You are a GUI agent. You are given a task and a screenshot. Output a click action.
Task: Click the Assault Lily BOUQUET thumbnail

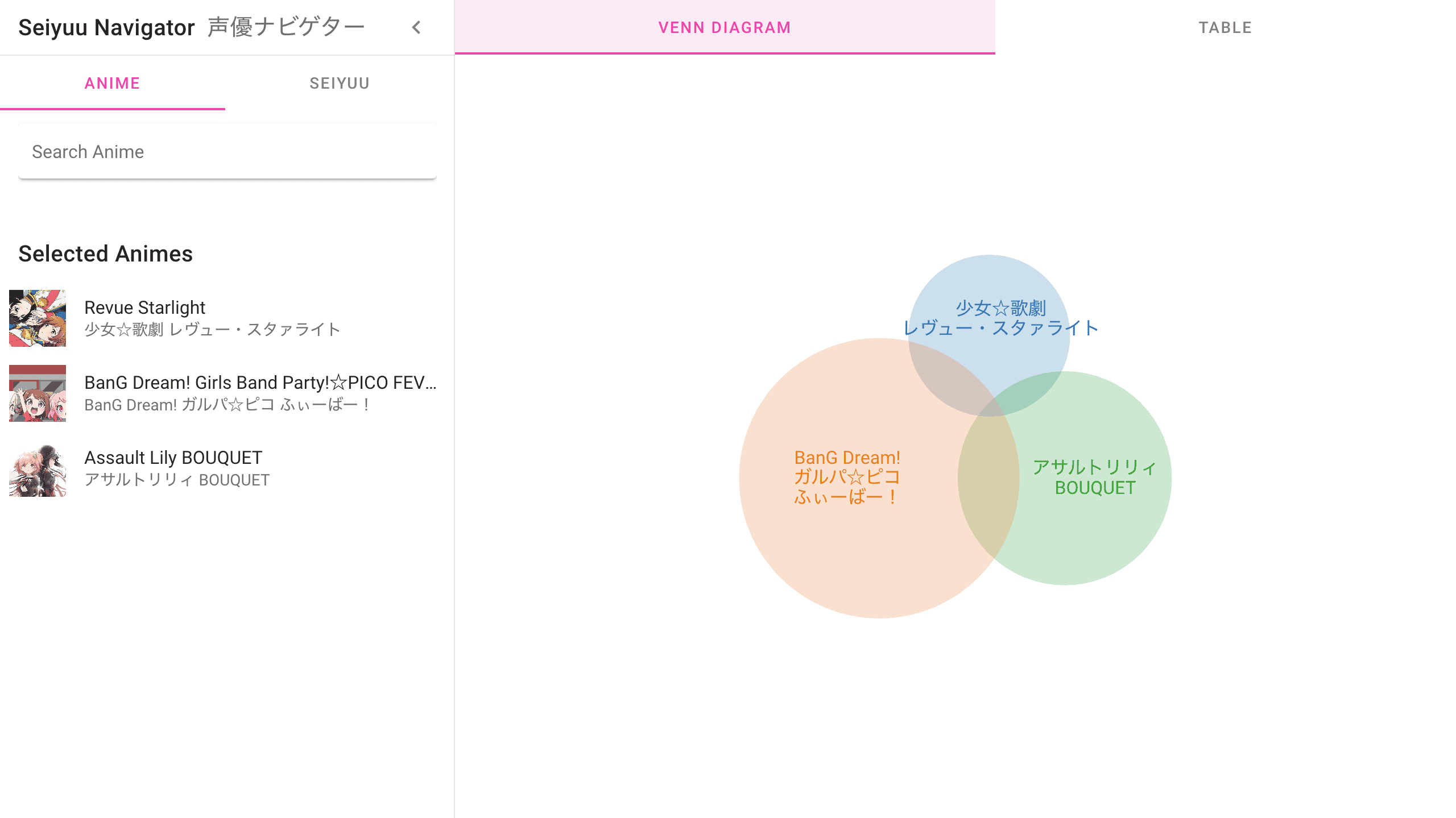pos(38,468)
